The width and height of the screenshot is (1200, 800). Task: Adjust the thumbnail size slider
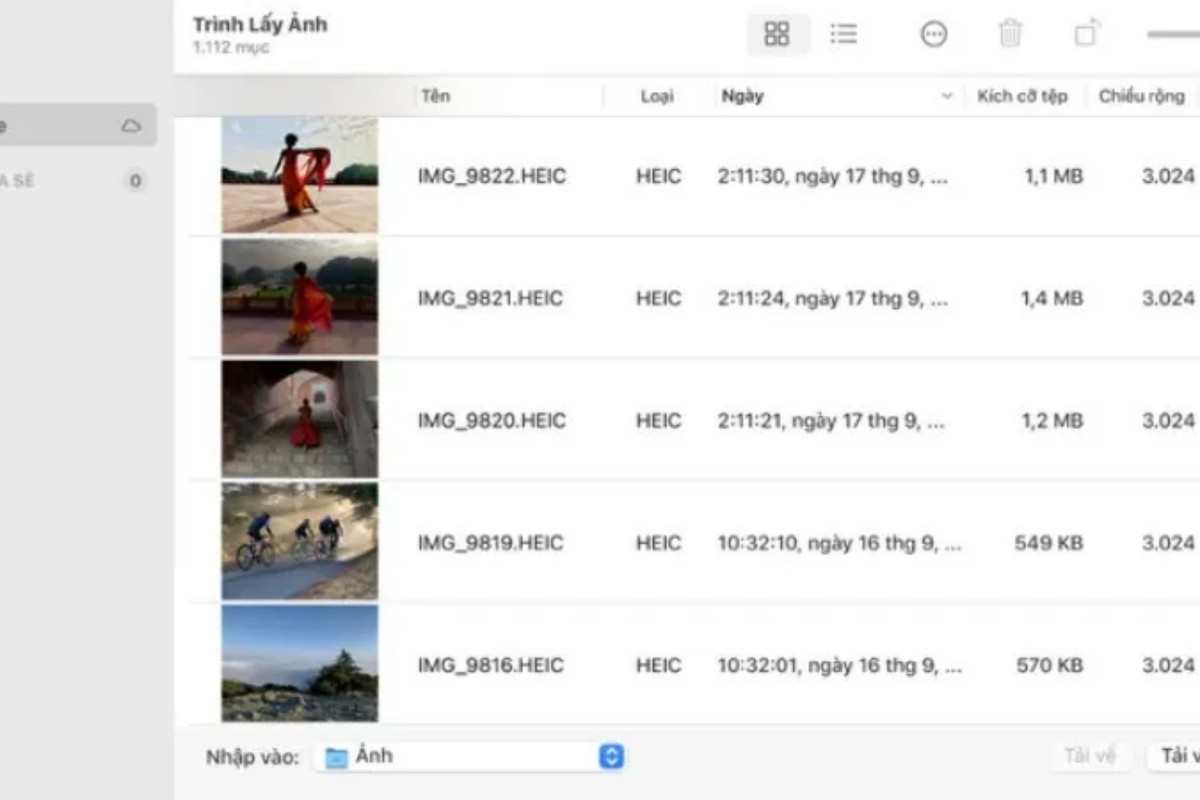point(1173,34)
